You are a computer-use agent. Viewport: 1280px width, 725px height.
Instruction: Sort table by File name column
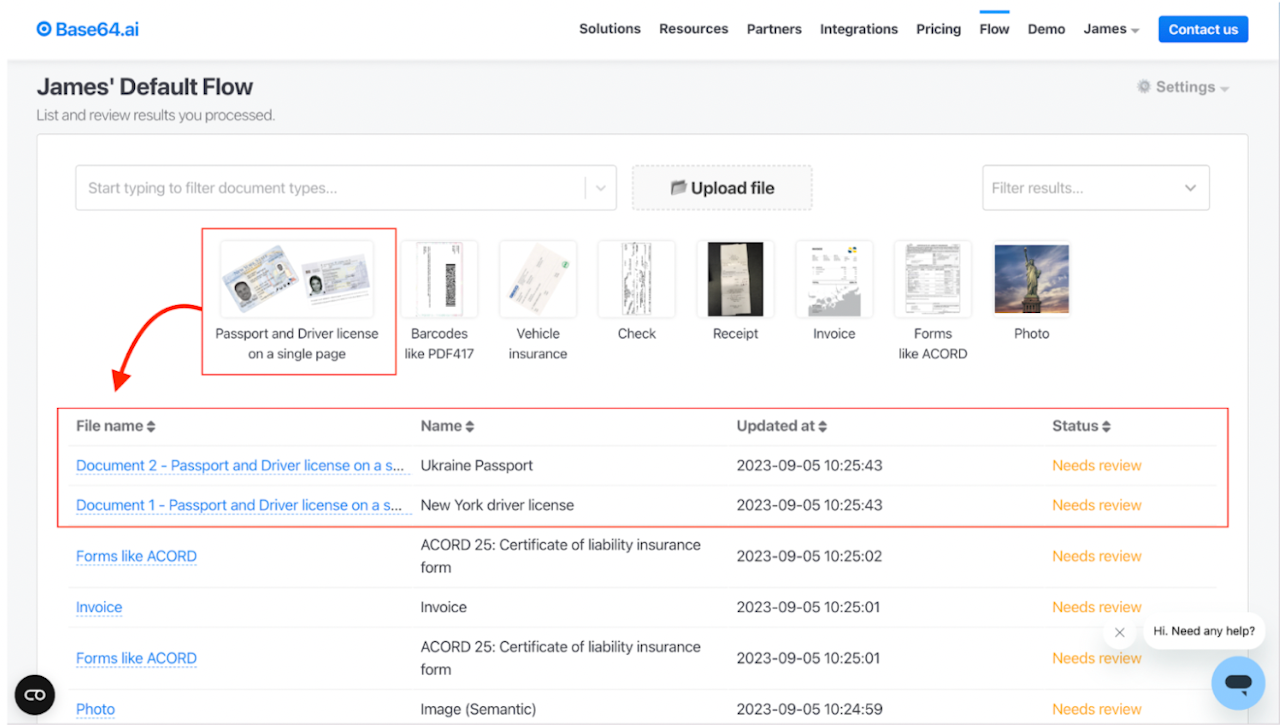[116, 426]
